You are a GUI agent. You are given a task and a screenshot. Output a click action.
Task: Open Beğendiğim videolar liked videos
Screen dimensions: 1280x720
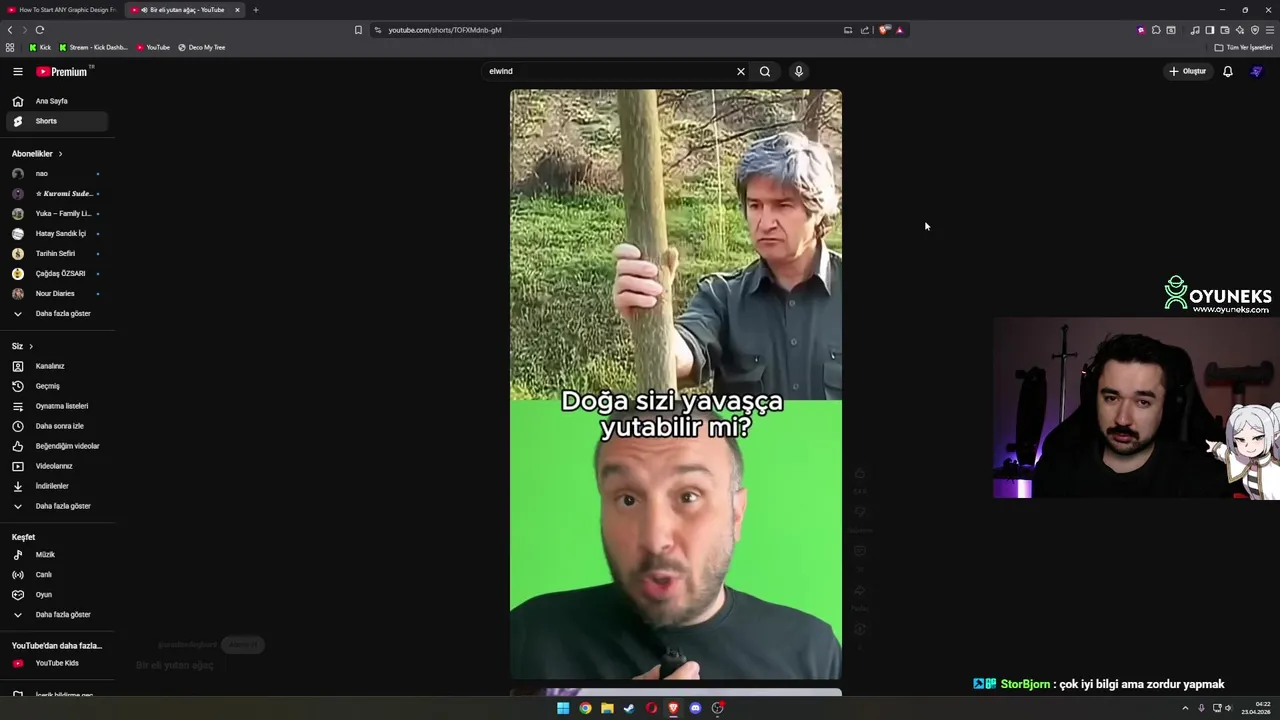(x=57, y=446)
